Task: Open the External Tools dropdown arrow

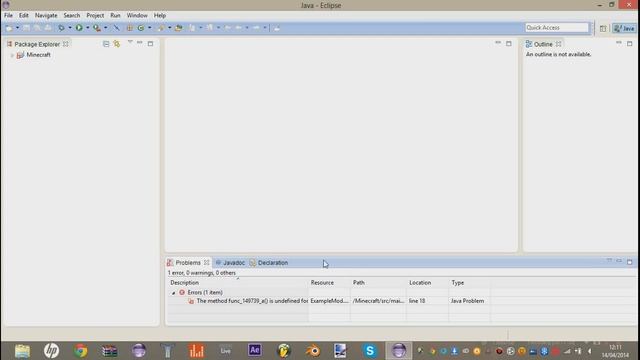Action: (105, 28)
